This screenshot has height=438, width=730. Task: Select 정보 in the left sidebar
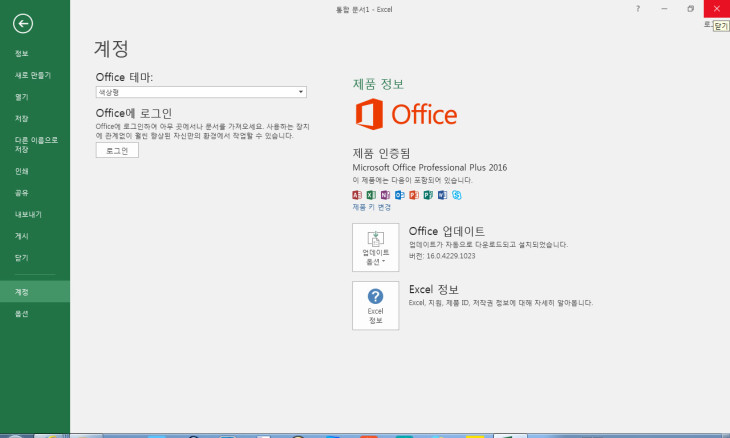point(22,53)
